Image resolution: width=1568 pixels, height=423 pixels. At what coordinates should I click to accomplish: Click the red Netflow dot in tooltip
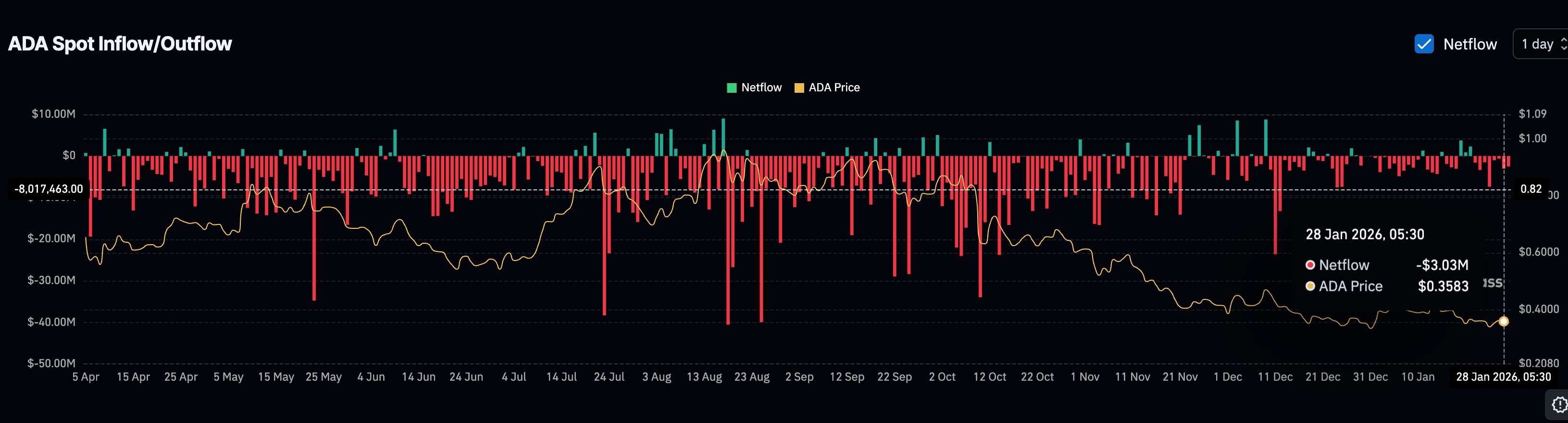point(1310,265)
